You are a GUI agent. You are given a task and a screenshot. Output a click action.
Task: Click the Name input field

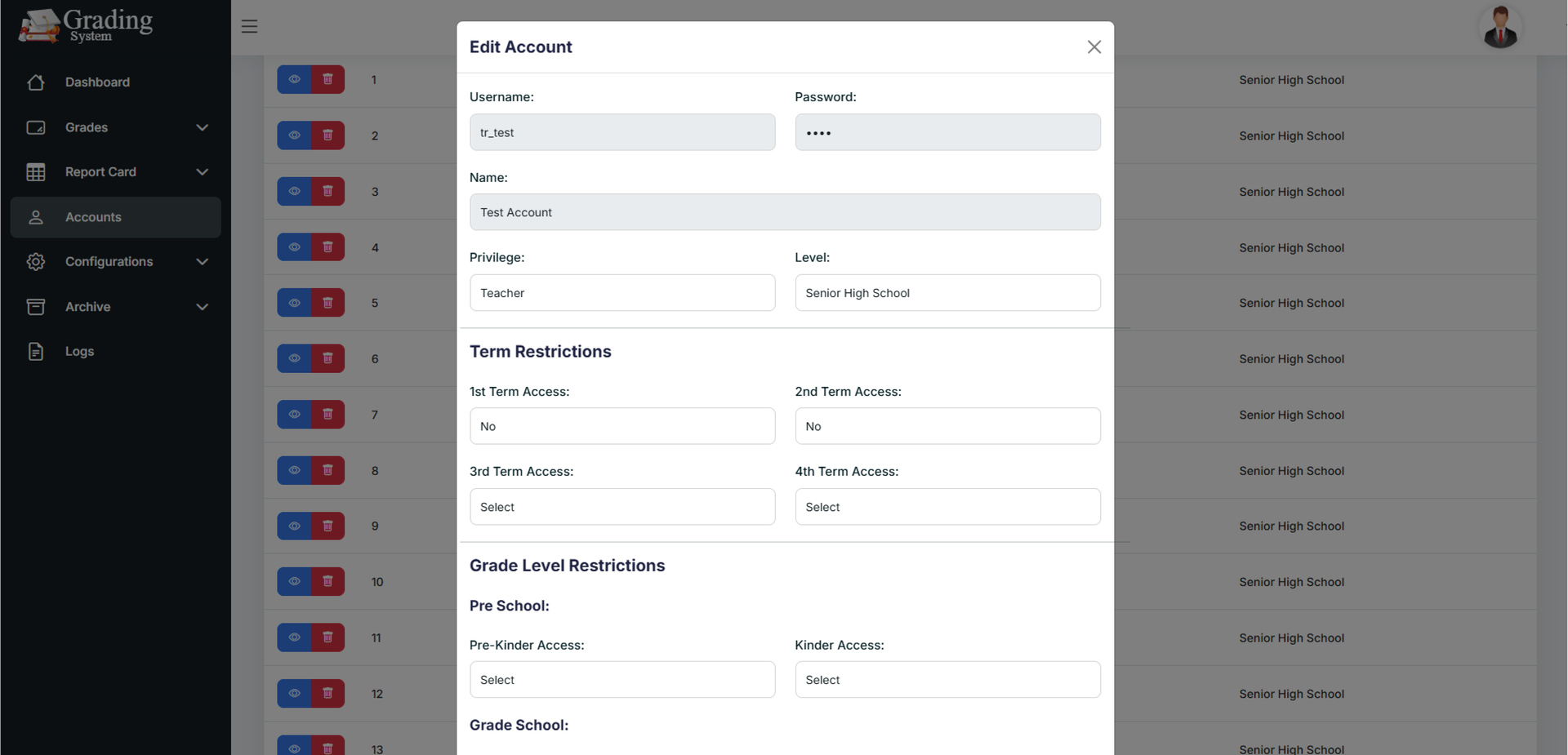784,212
